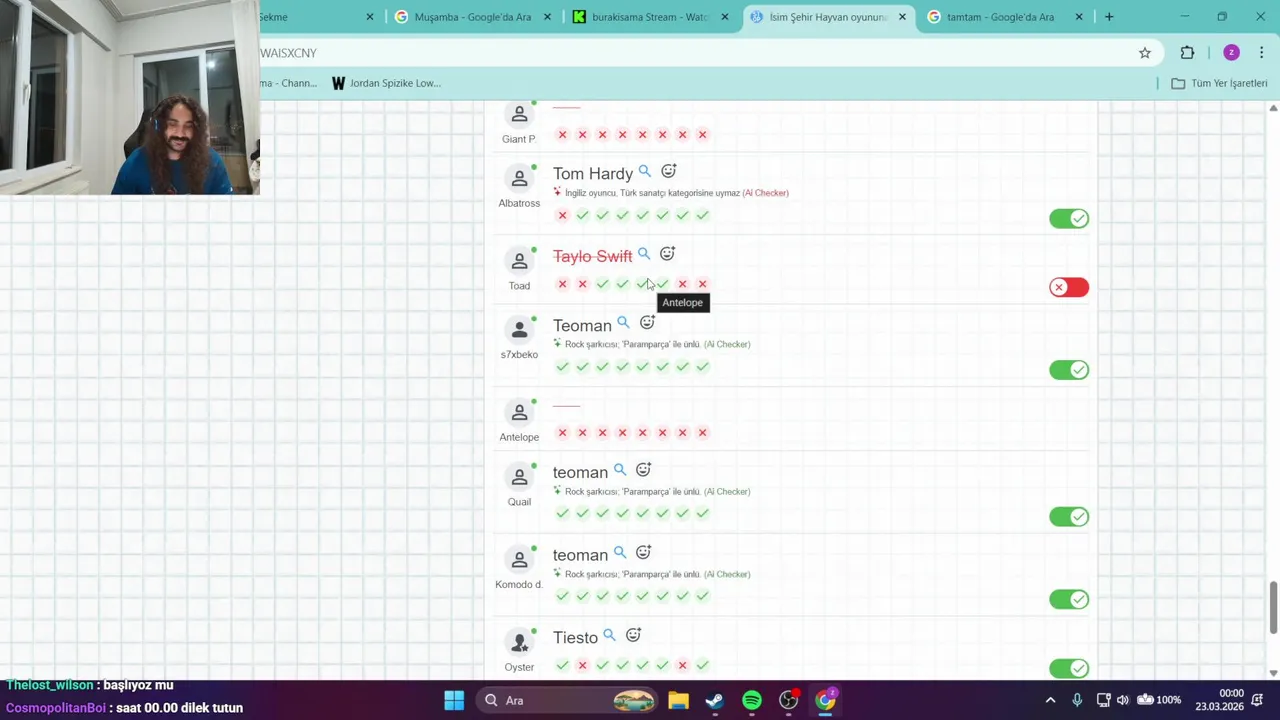Click Albatross player avatar
This screenshot has width=1280, height=720.
coord(519,178)
